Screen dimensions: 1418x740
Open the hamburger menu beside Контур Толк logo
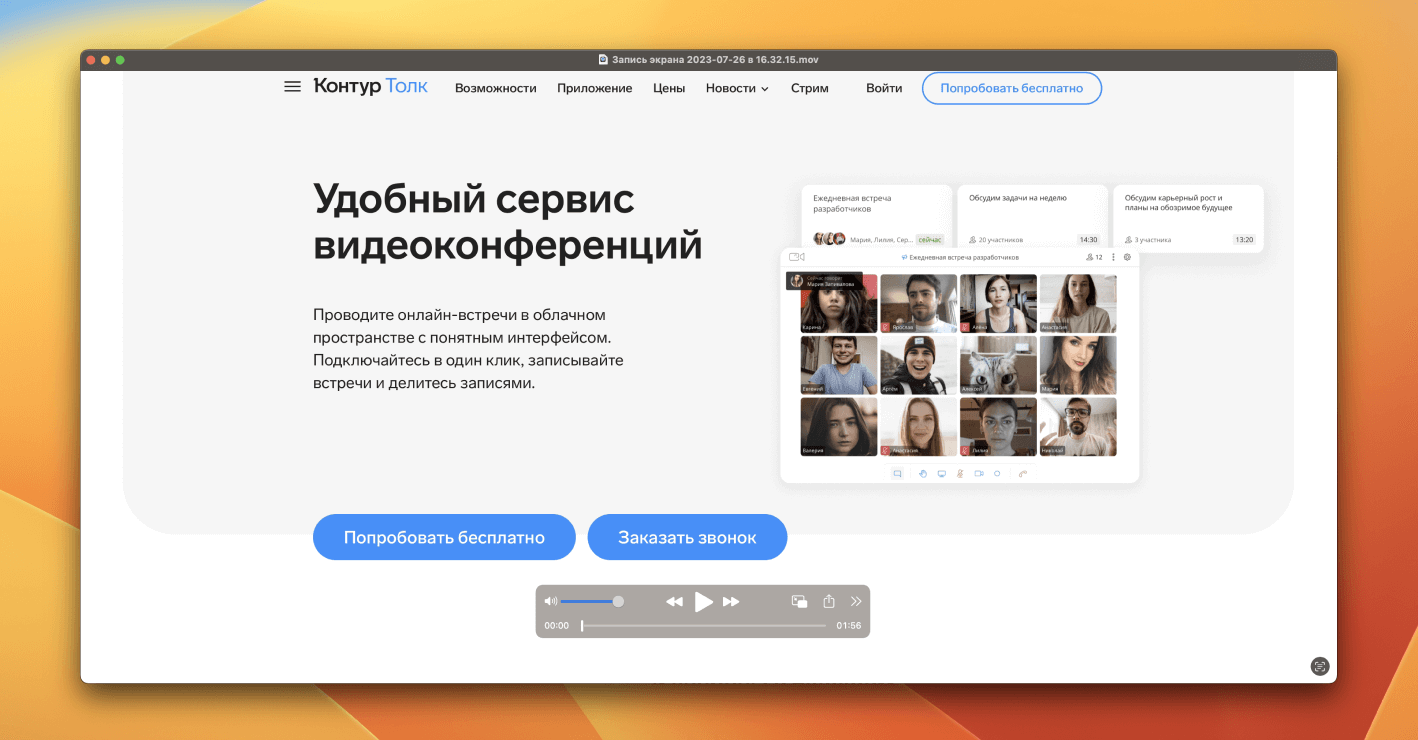(x=292, y=87)
